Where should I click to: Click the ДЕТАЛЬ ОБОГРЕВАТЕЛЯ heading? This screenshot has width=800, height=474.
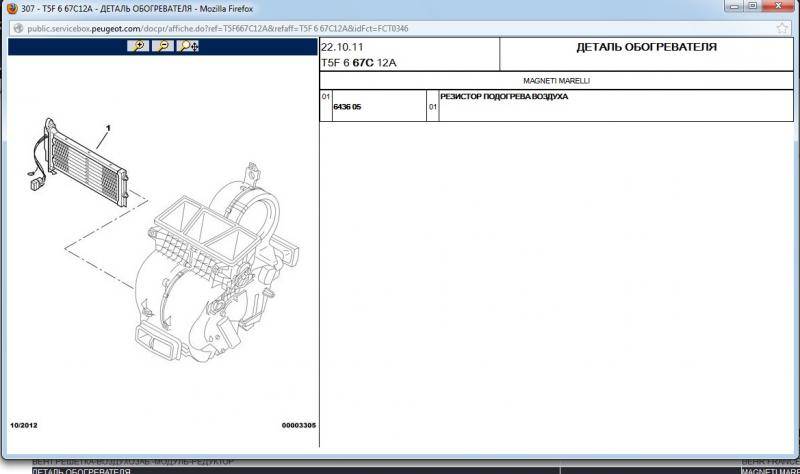tap(646, 47)
